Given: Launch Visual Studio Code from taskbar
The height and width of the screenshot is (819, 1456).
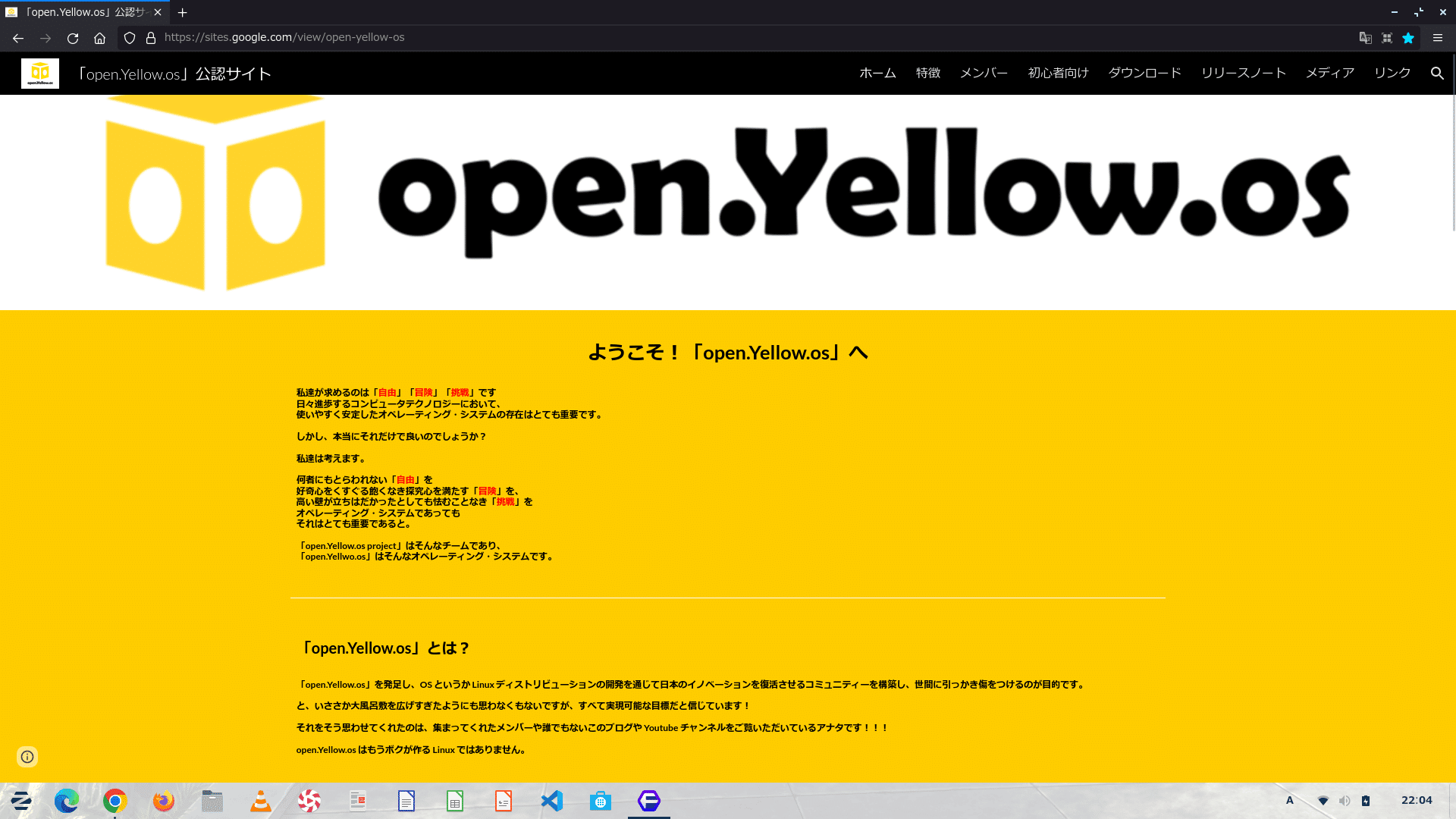Looking at the screenshot, I should [x=551, y=801].
